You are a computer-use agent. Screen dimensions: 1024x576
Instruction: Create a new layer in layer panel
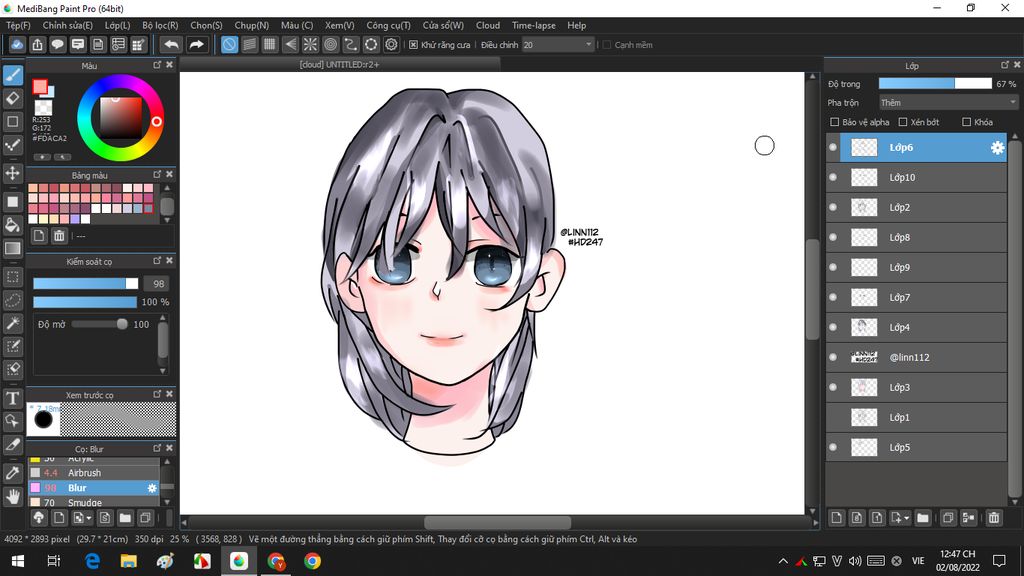tap(837, 518)
